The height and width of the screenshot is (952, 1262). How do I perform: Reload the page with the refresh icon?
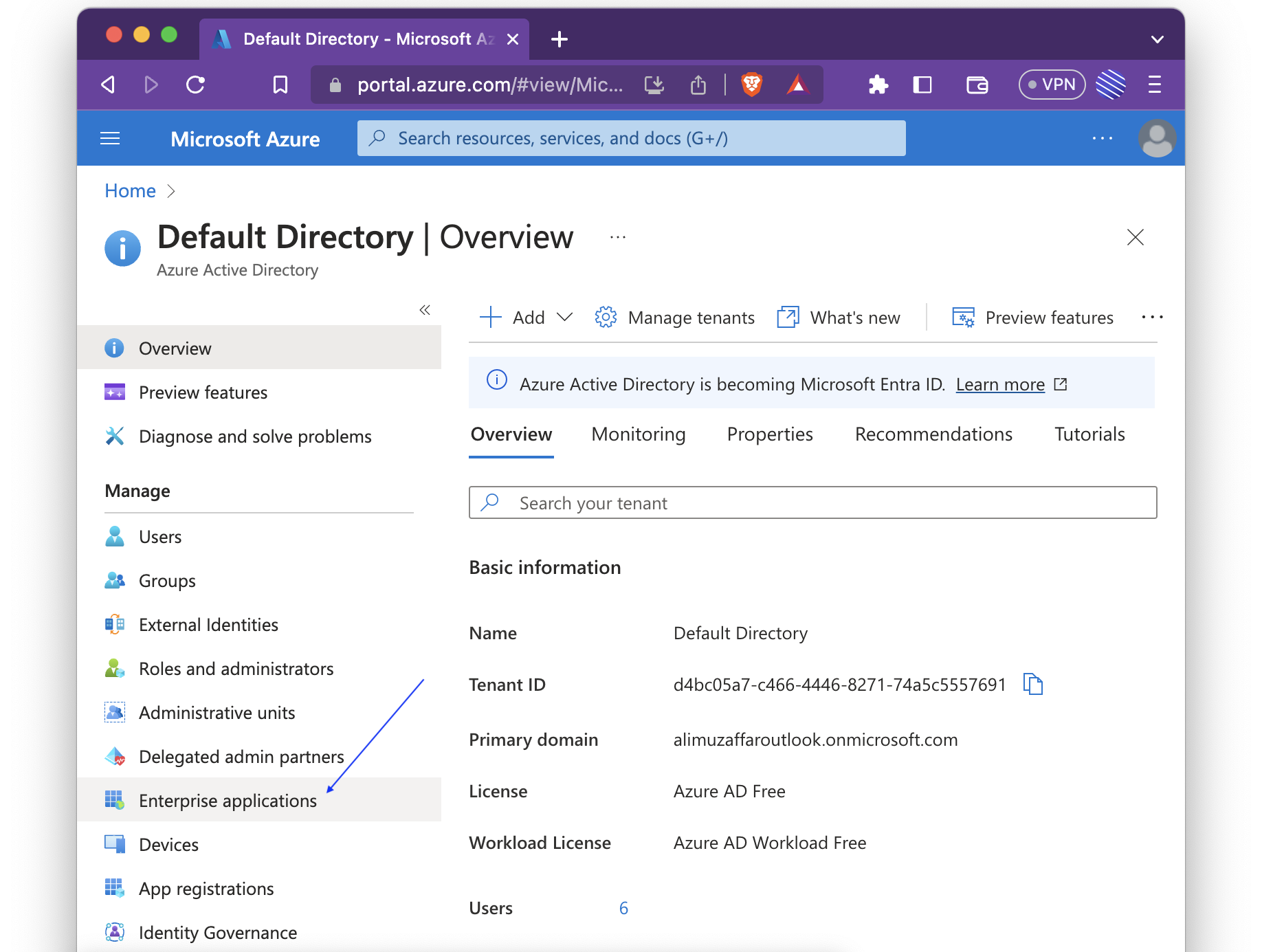tap(196, 85)
